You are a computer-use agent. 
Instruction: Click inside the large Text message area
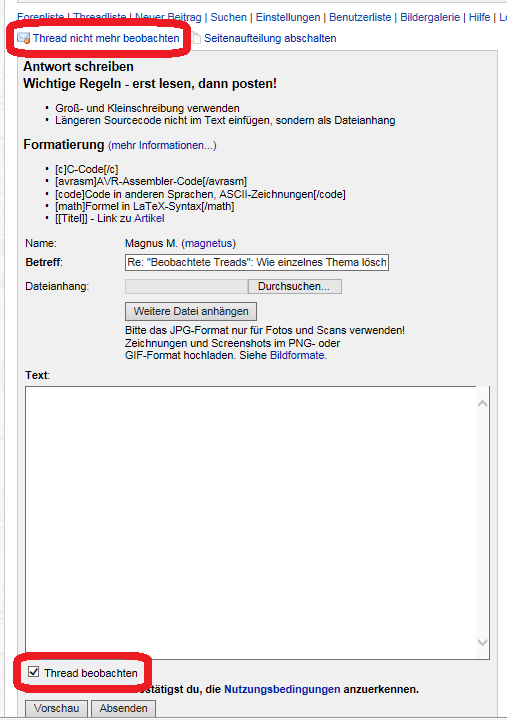250,523
